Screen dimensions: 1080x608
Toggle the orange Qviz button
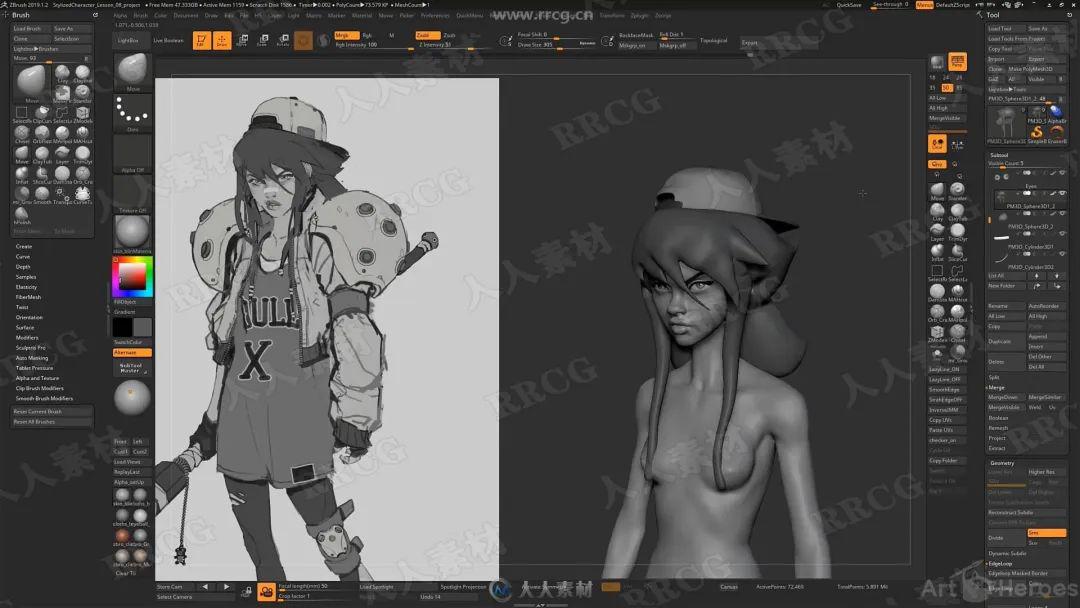point(937,164)
